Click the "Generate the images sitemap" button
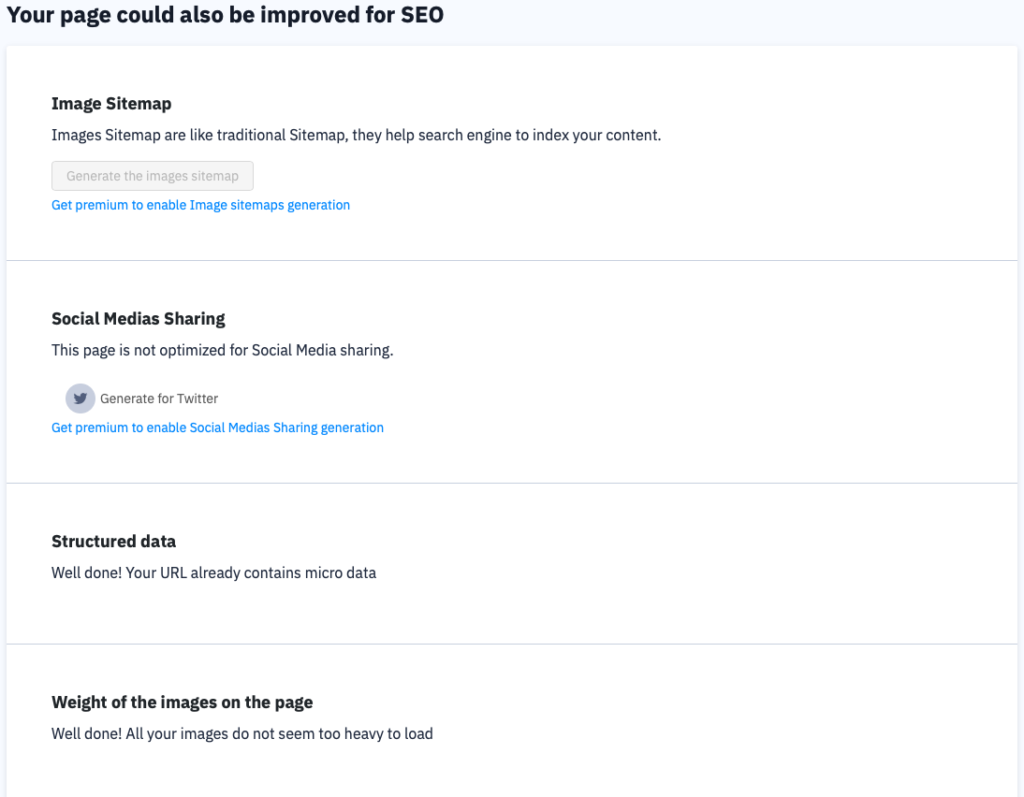 coord(152,175)
